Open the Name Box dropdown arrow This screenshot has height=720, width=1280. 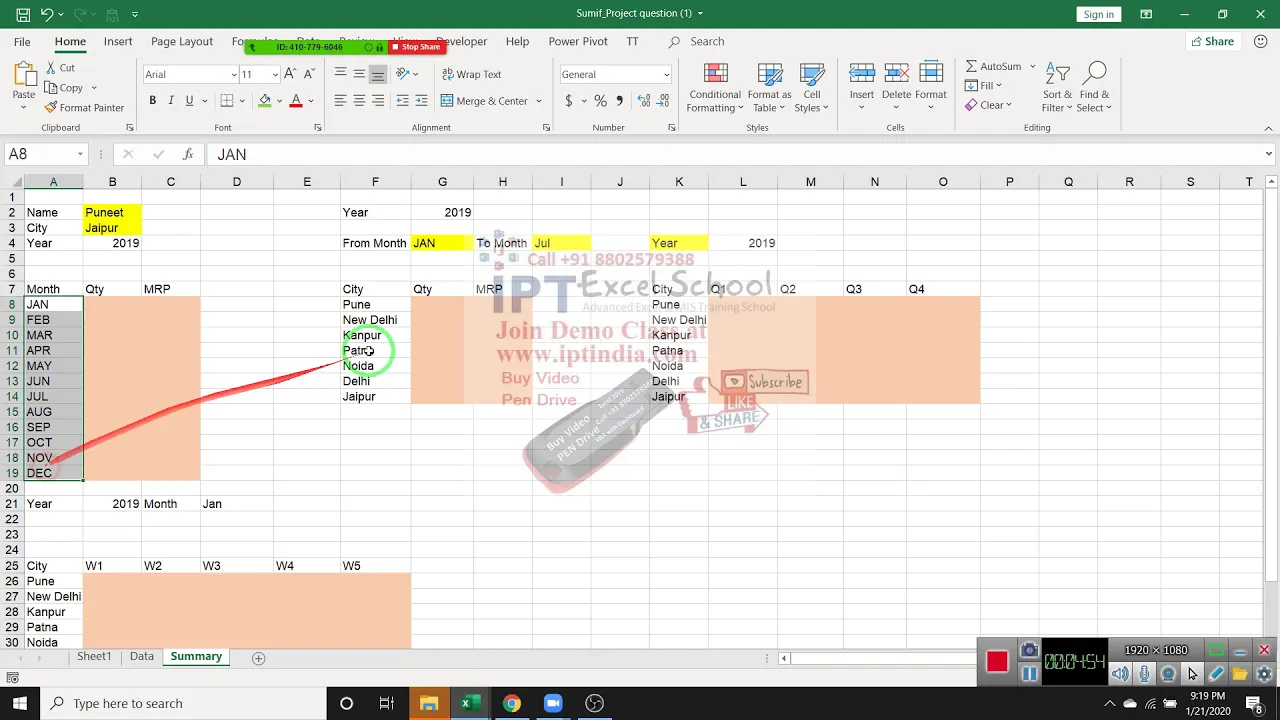[79, 154]
